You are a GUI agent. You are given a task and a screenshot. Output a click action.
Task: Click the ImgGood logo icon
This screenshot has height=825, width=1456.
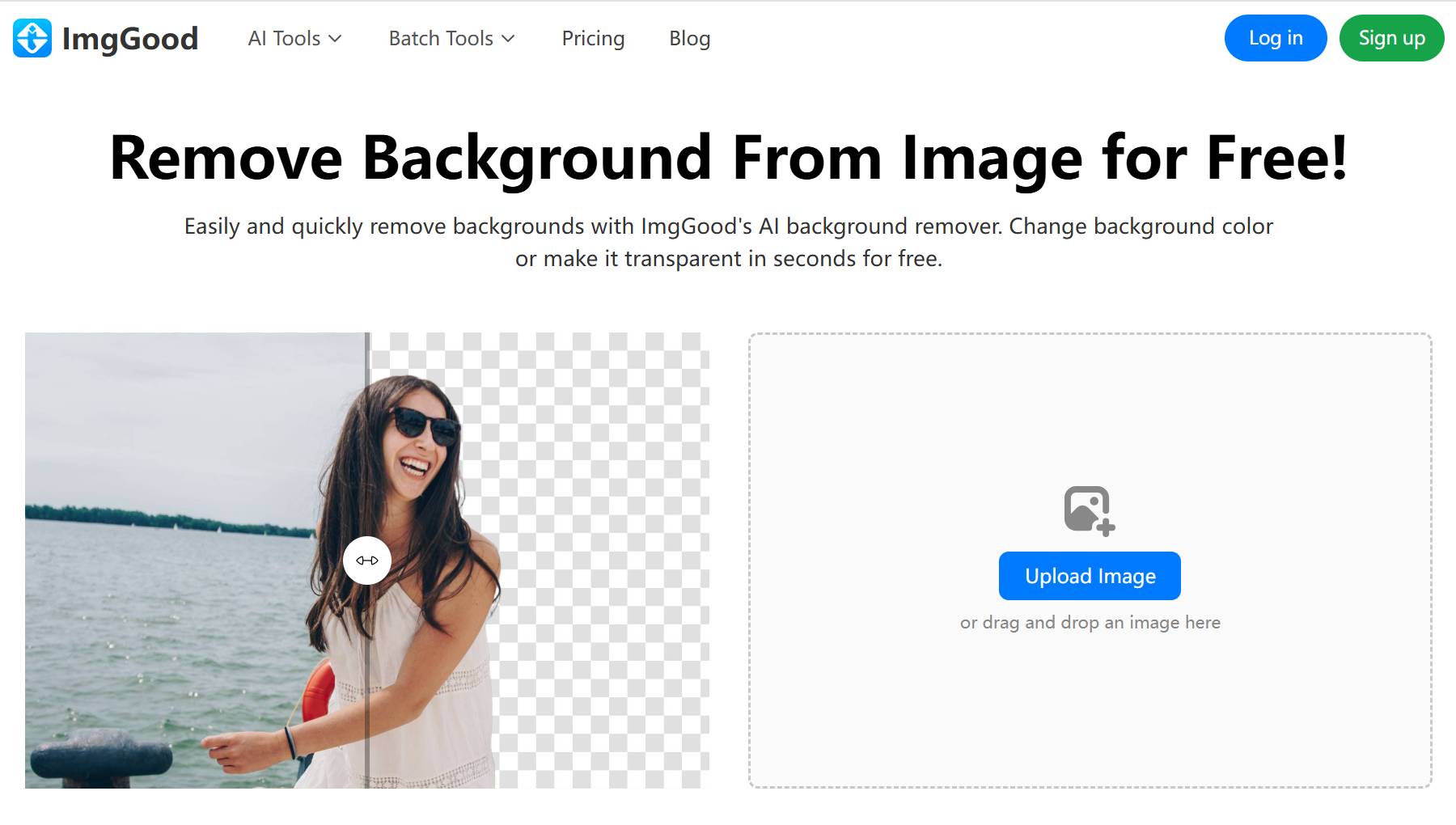(x=32, y=38)
